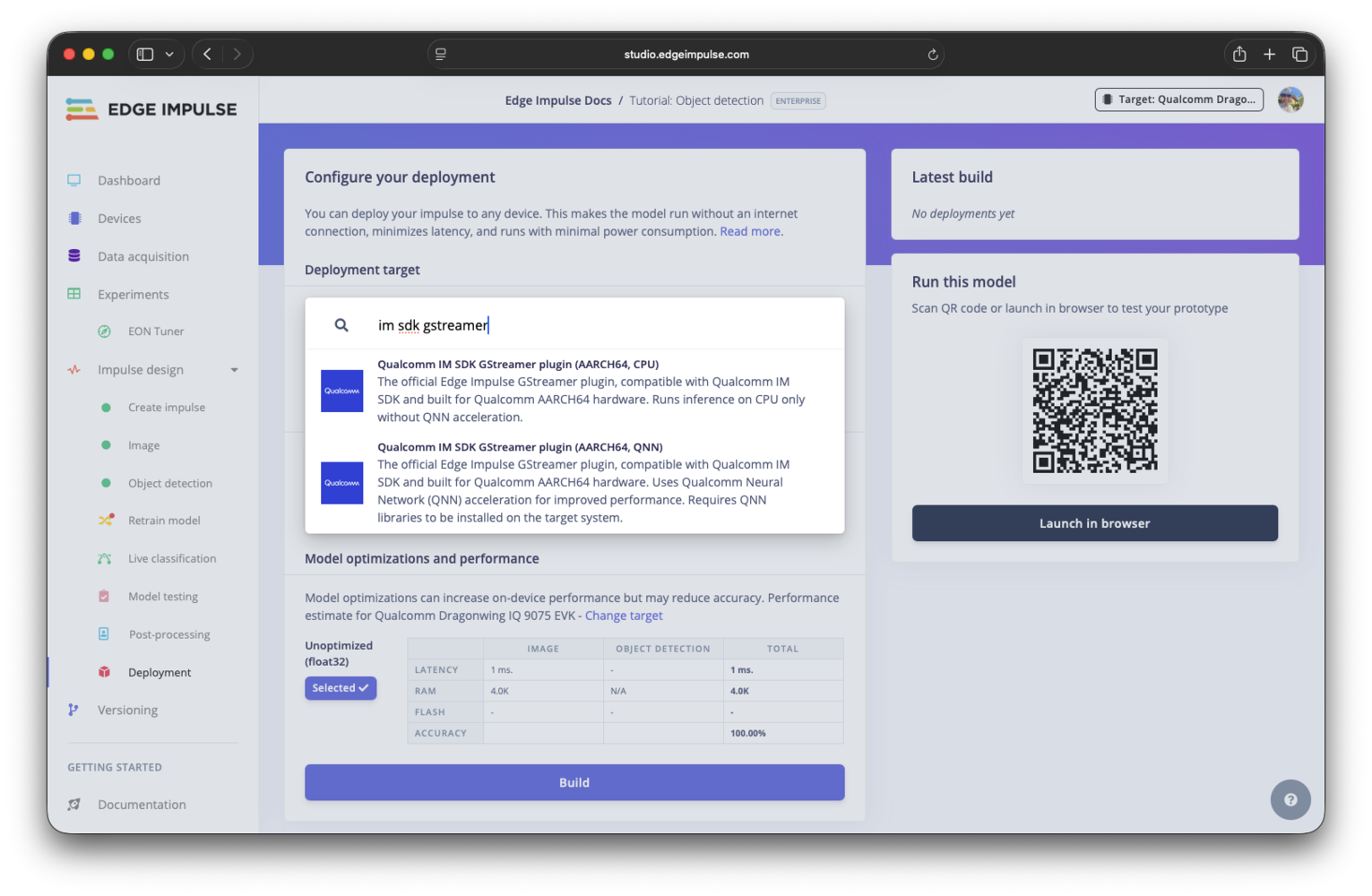Toggle the Safari sidebar
This screenshot has width=1372, height=896.
pos(145,55)
